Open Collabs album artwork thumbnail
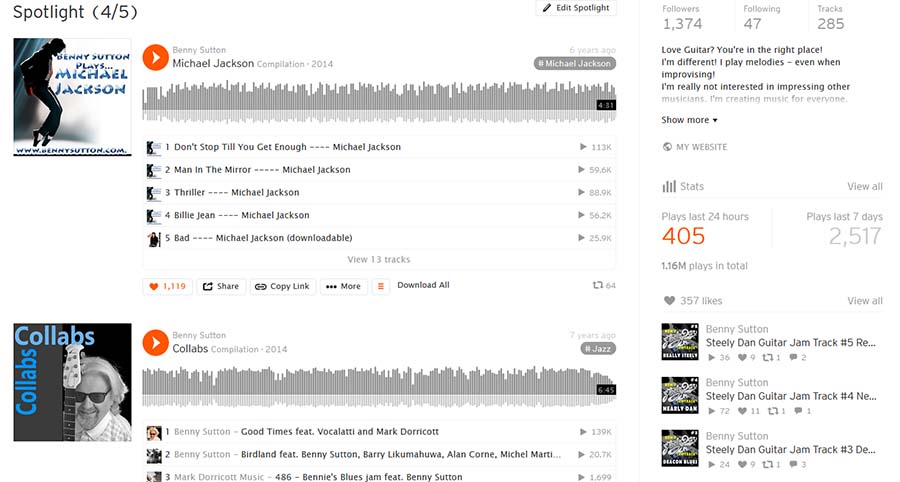The image size is (900, 482). (x=72, y=382)
